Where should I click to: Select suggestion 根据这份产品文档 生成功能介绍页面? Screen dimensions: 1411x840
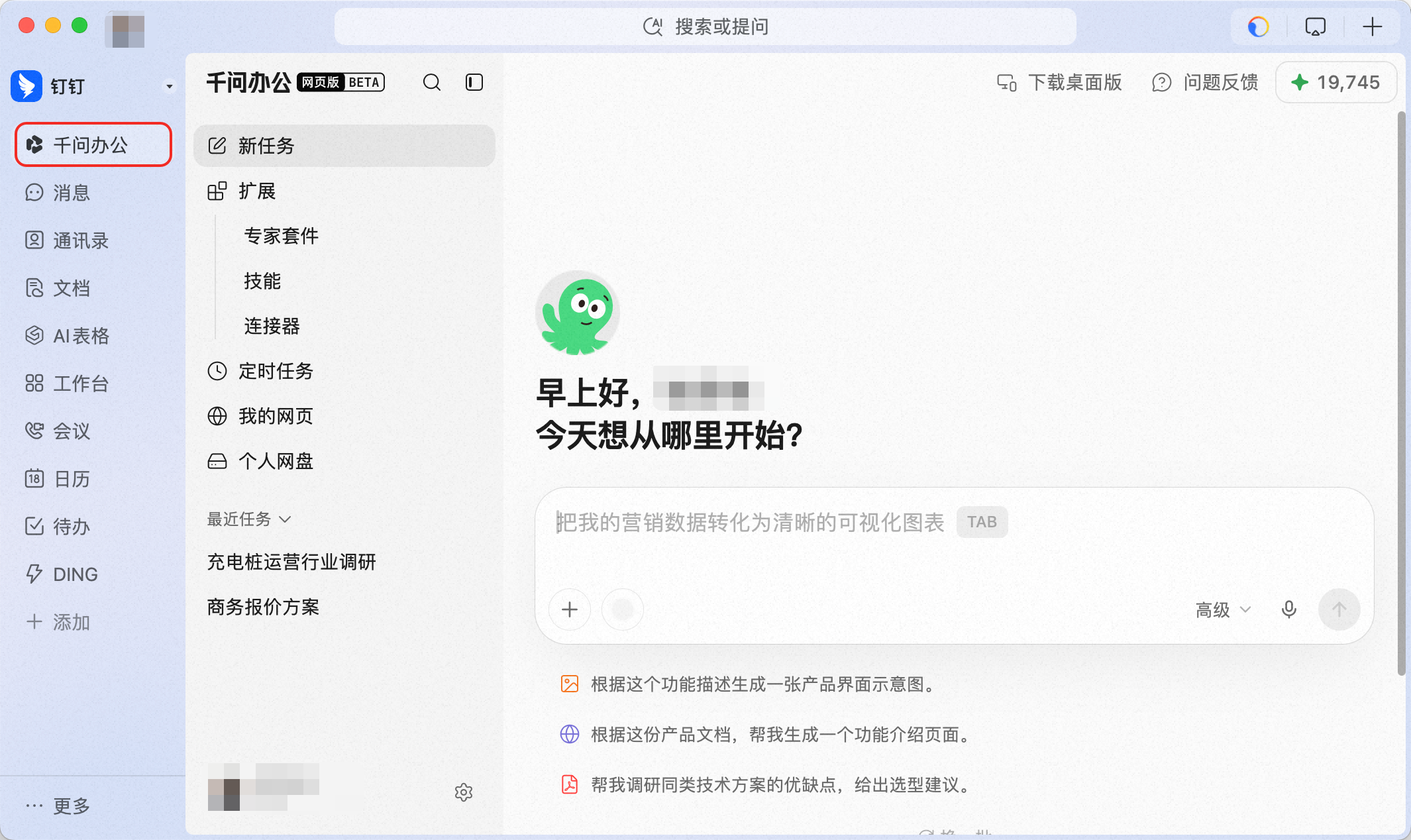coord(766,735)
